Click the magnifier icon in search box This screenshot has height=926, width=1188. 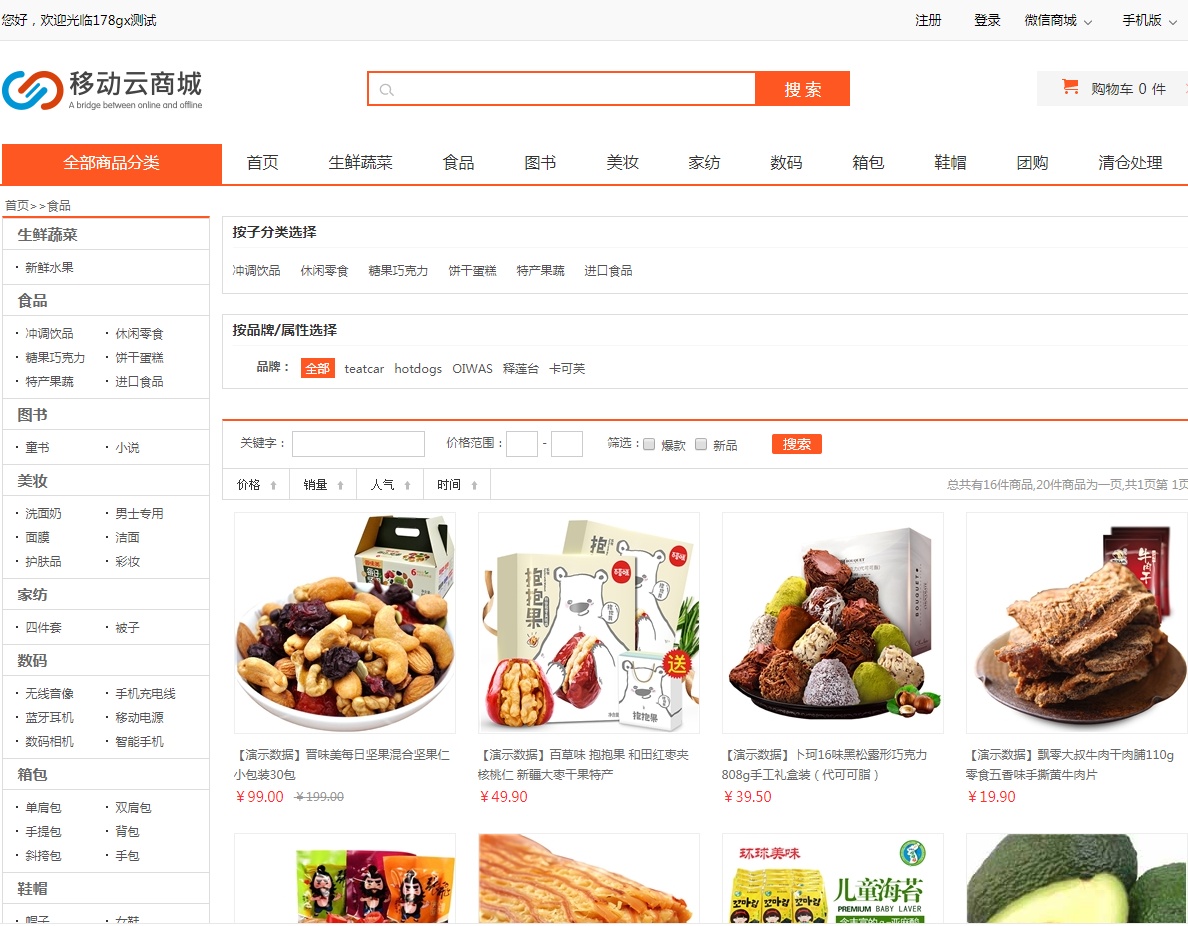point(386,90)
